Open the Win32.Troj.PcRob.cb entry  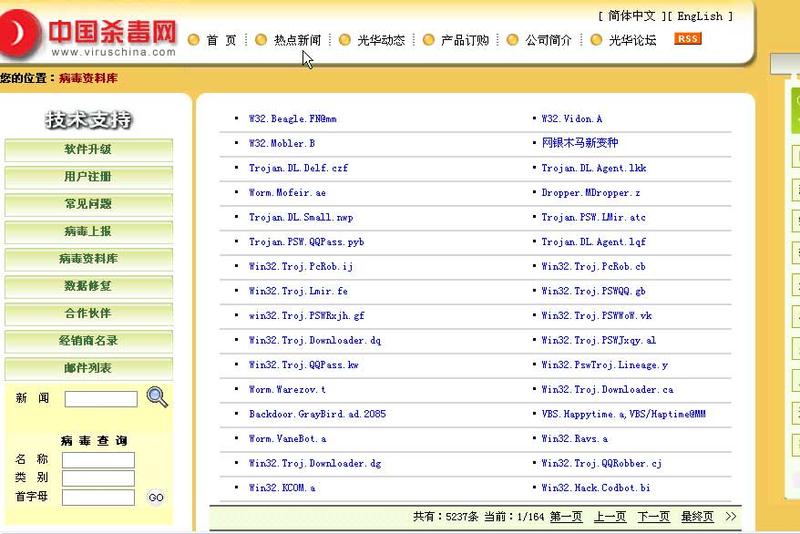(x=593, y=266)
